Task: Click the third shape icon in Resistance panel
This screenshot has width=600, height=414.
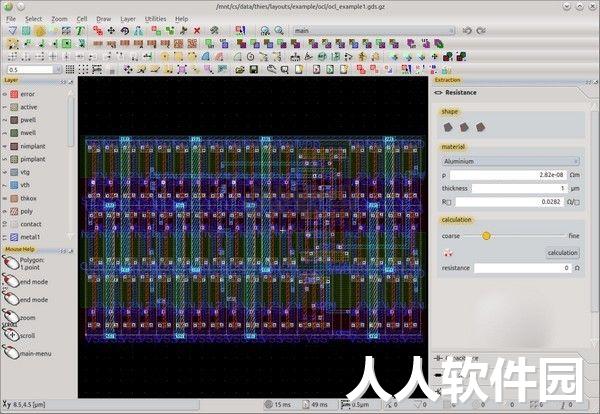Action: tap(481, 127)
